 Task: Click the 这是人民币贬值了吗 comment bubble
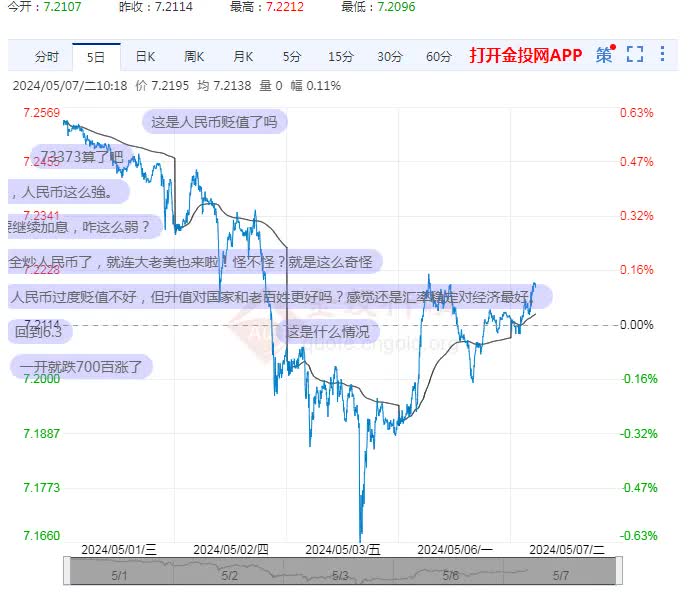tap(215, 123)
